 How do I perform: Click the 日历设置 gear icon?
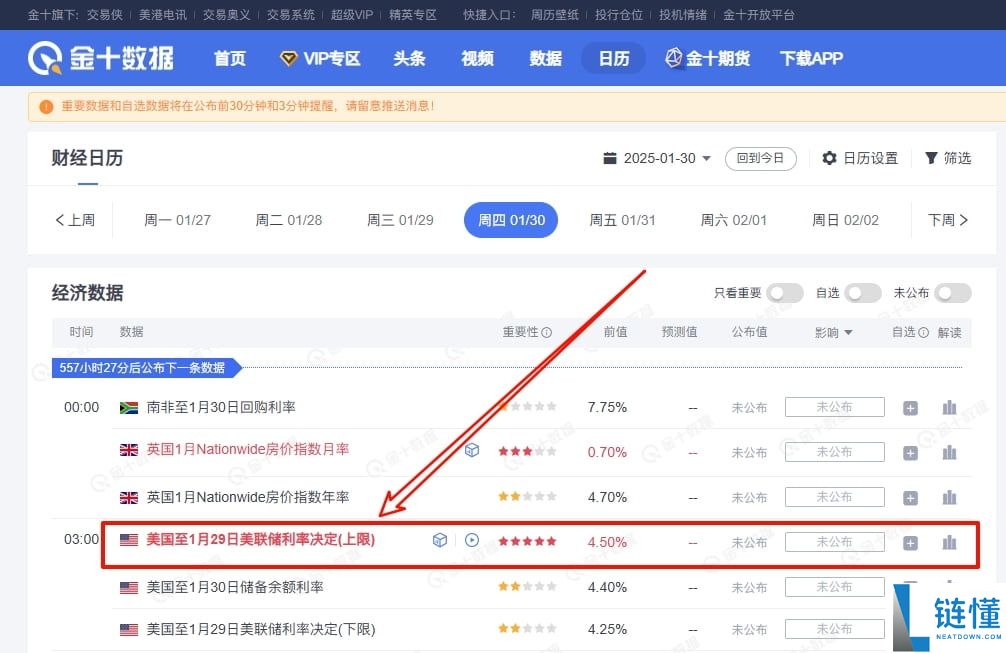point(829,158)
